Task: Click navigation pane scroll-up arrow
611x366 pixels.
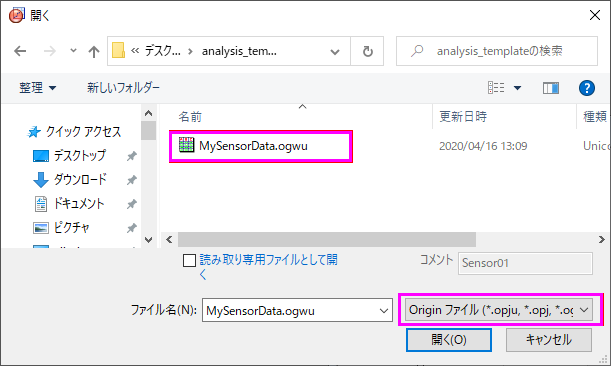Action: click(x=148, y=113)
